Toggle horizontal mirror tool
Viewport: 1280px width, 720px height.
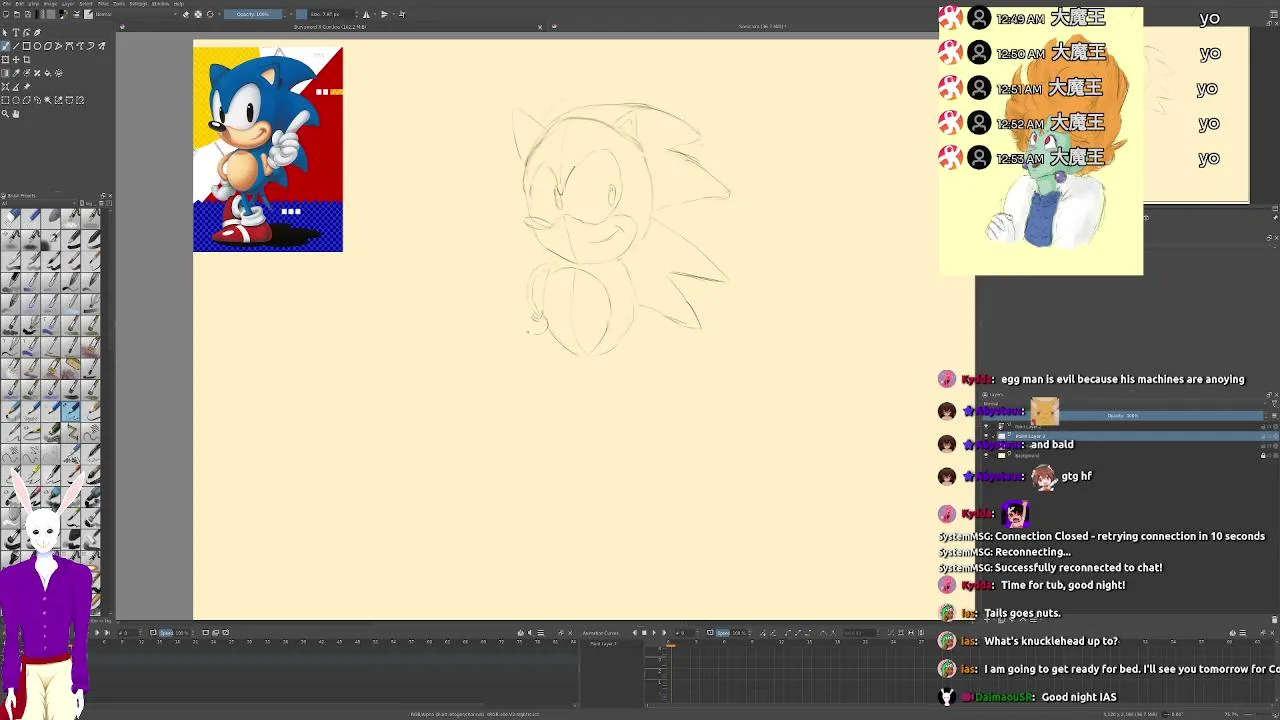pos(366,14)
